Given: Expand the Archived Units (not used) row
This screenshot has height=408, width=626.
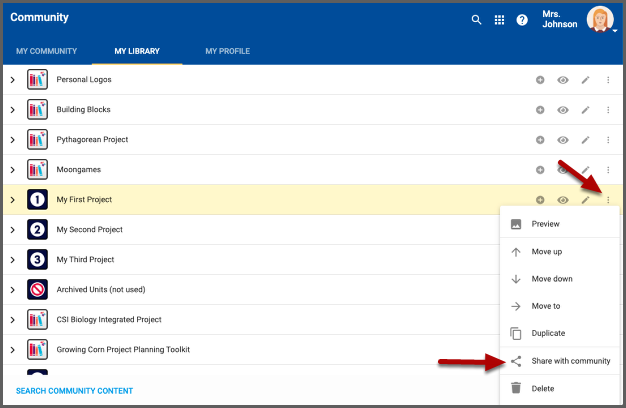Looking at the screenshot, I should [x=12, y=290].
